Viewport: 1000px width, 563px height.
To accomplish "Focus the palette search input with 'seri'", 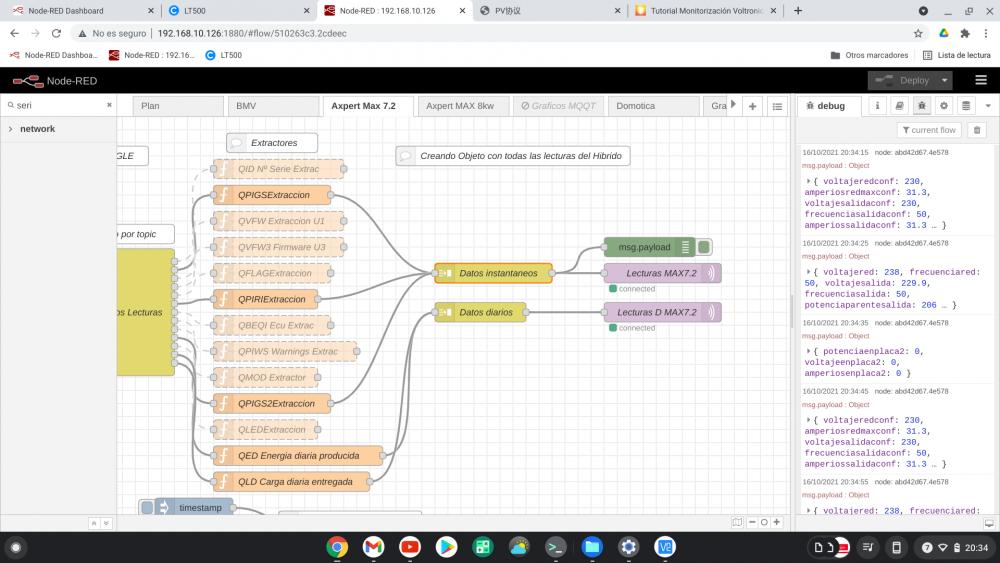I will tap(59, 105).
